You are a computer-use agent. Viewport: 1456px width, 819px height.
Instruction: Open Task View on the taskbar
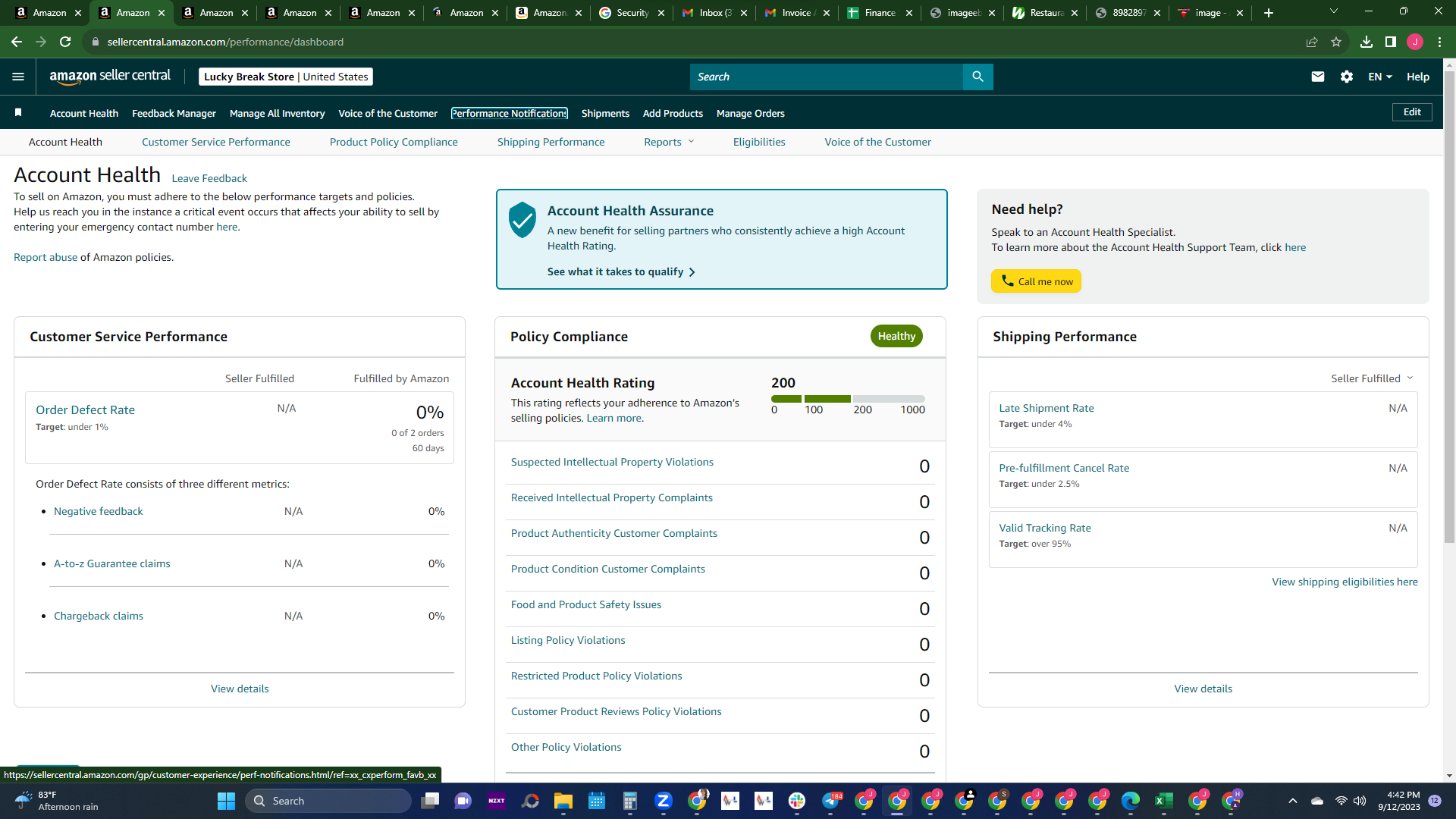click(x=430, y=801)
